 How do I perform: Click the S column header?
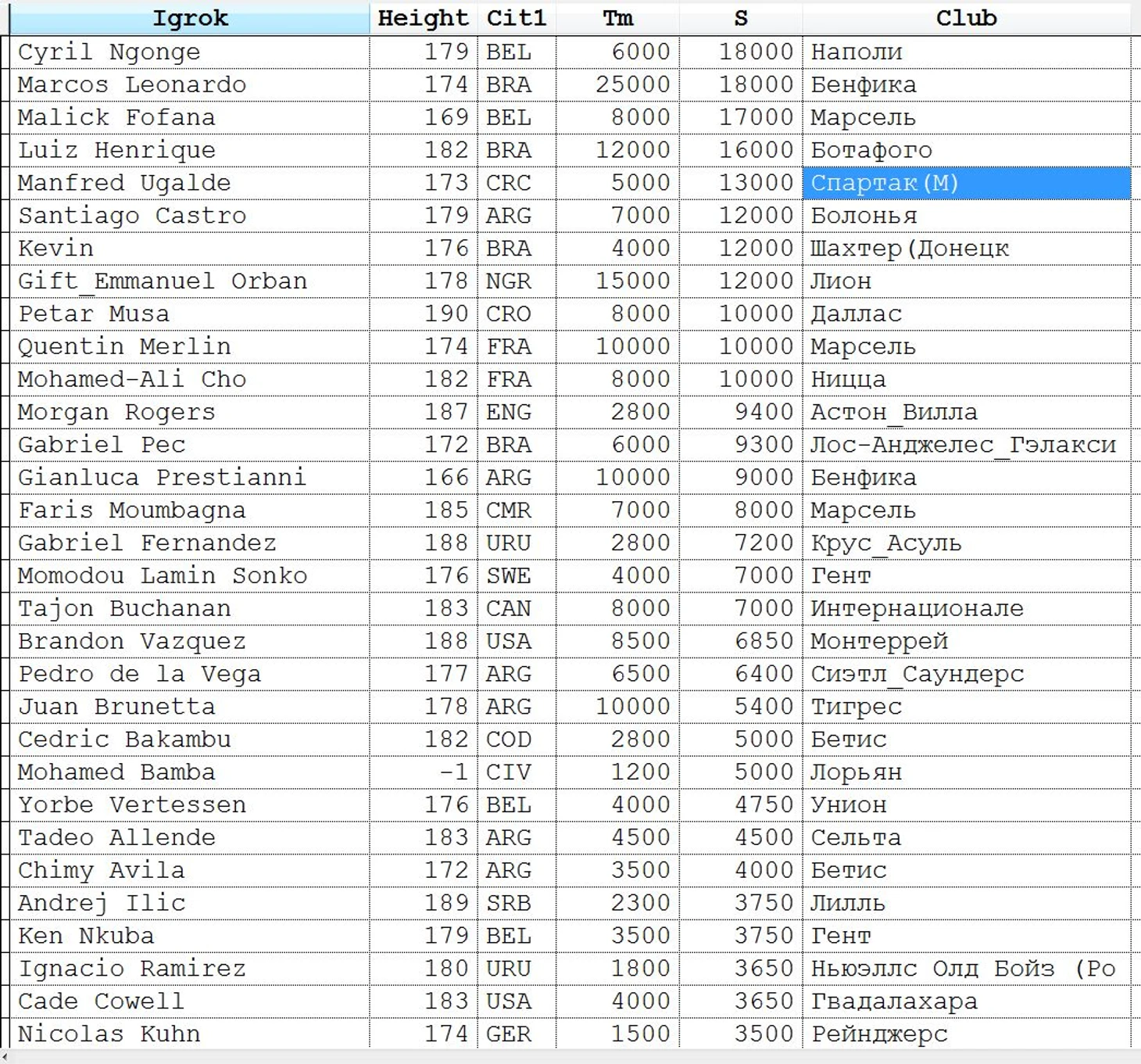click(740, 18)
